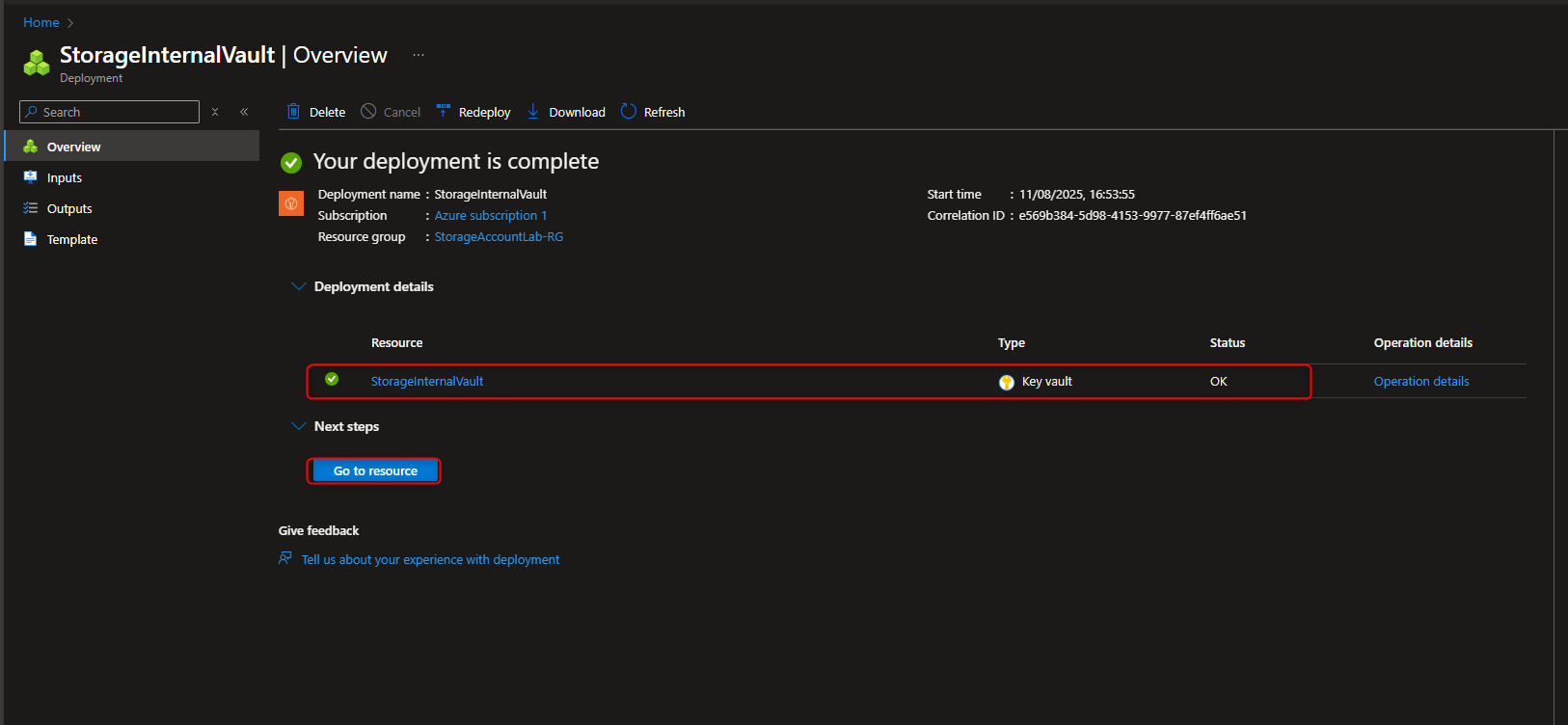Click the Download toolbar label

[x=577, y=113]
